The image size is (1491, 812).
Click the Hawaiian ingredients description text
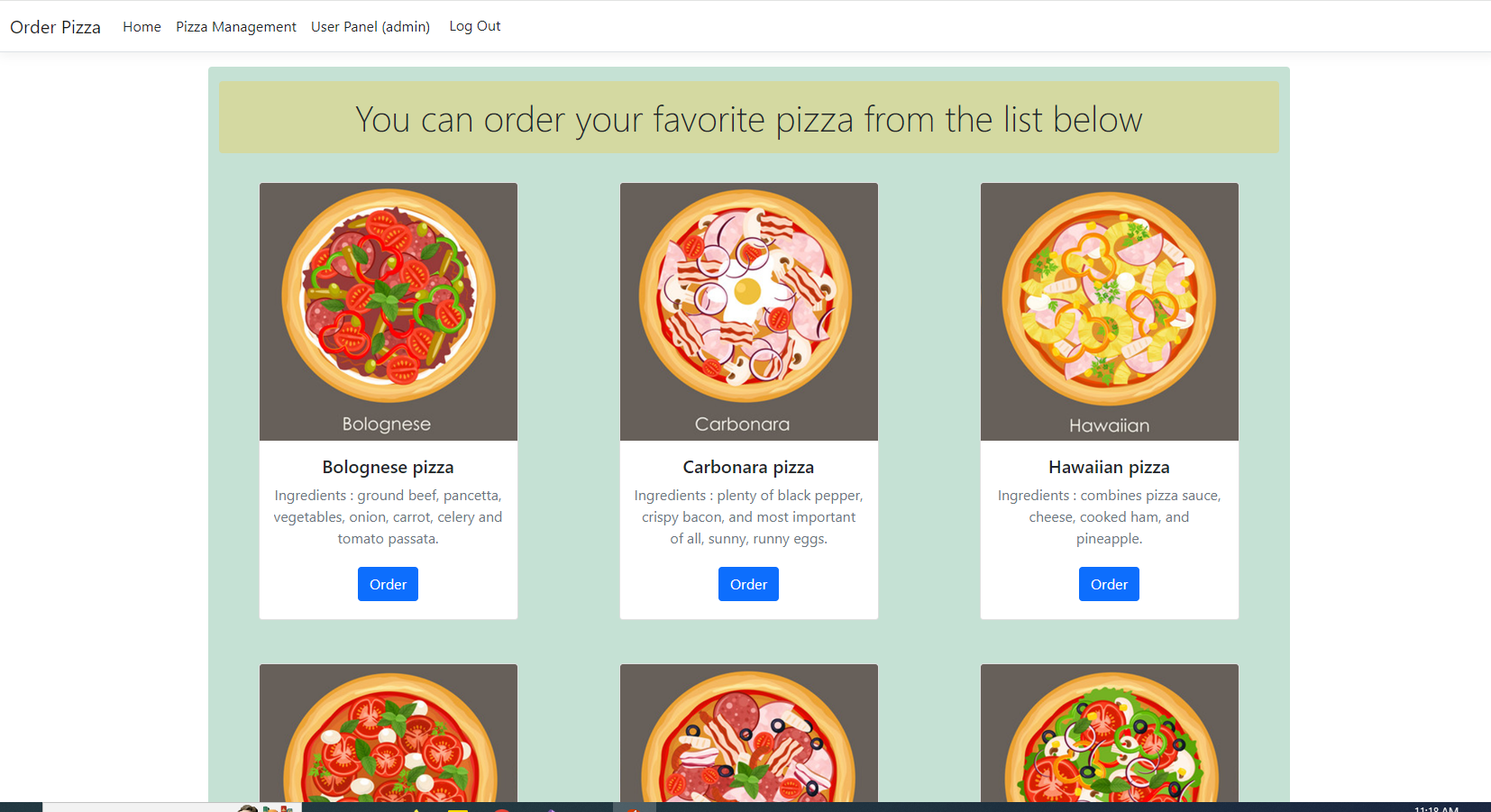(1109, 517)
